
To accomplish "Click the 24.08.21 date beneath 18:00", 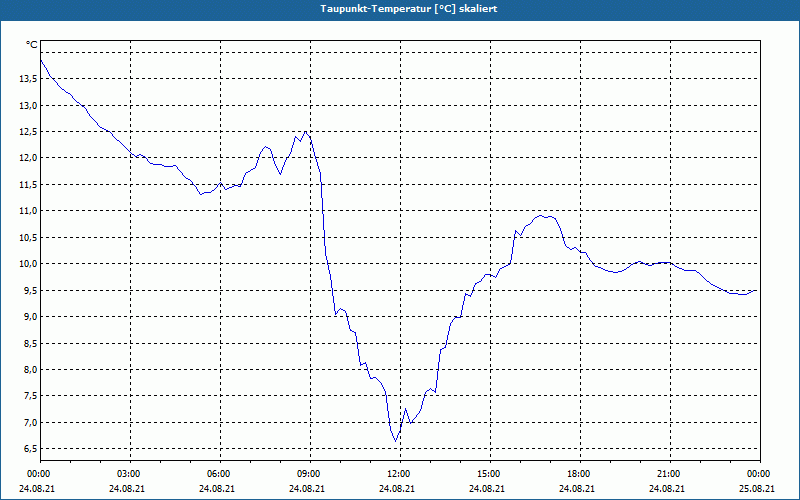I will coord(577,488).
